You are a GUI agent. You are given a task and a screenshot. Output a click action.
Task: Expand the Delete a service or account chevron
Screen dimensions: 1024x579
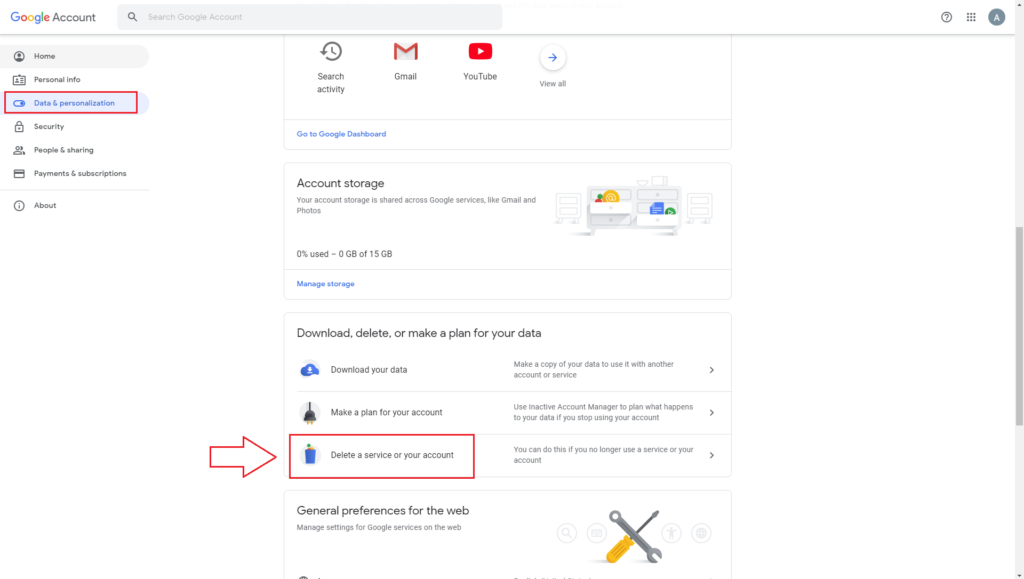tap(711, 455)
